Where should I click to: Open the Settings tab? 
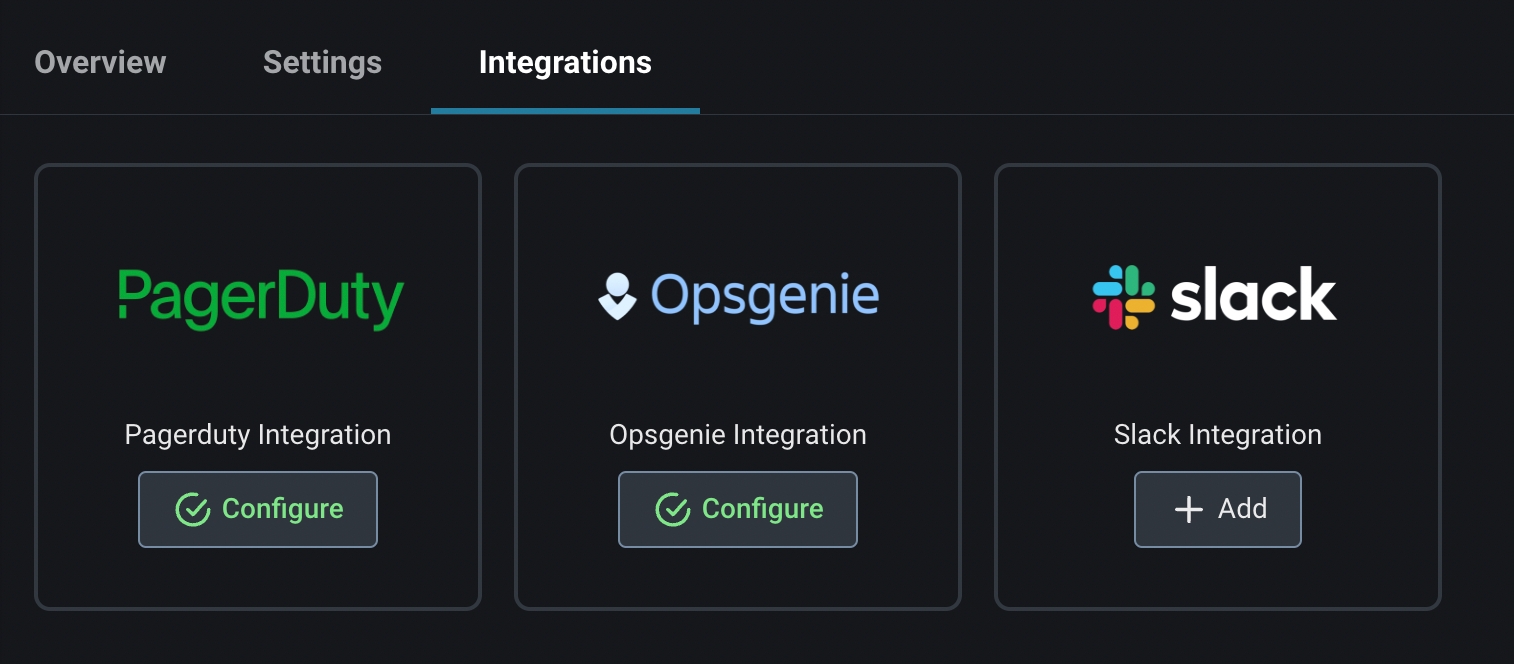pyautogui.click(x=322, y=62)
